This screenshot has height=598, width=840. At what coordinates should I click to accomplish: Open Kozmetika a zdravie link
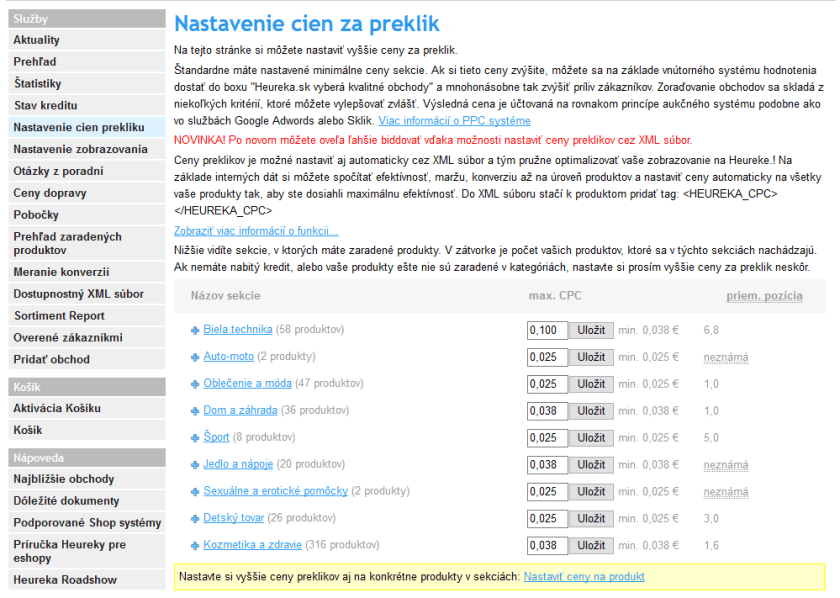(x=252, y=545)
